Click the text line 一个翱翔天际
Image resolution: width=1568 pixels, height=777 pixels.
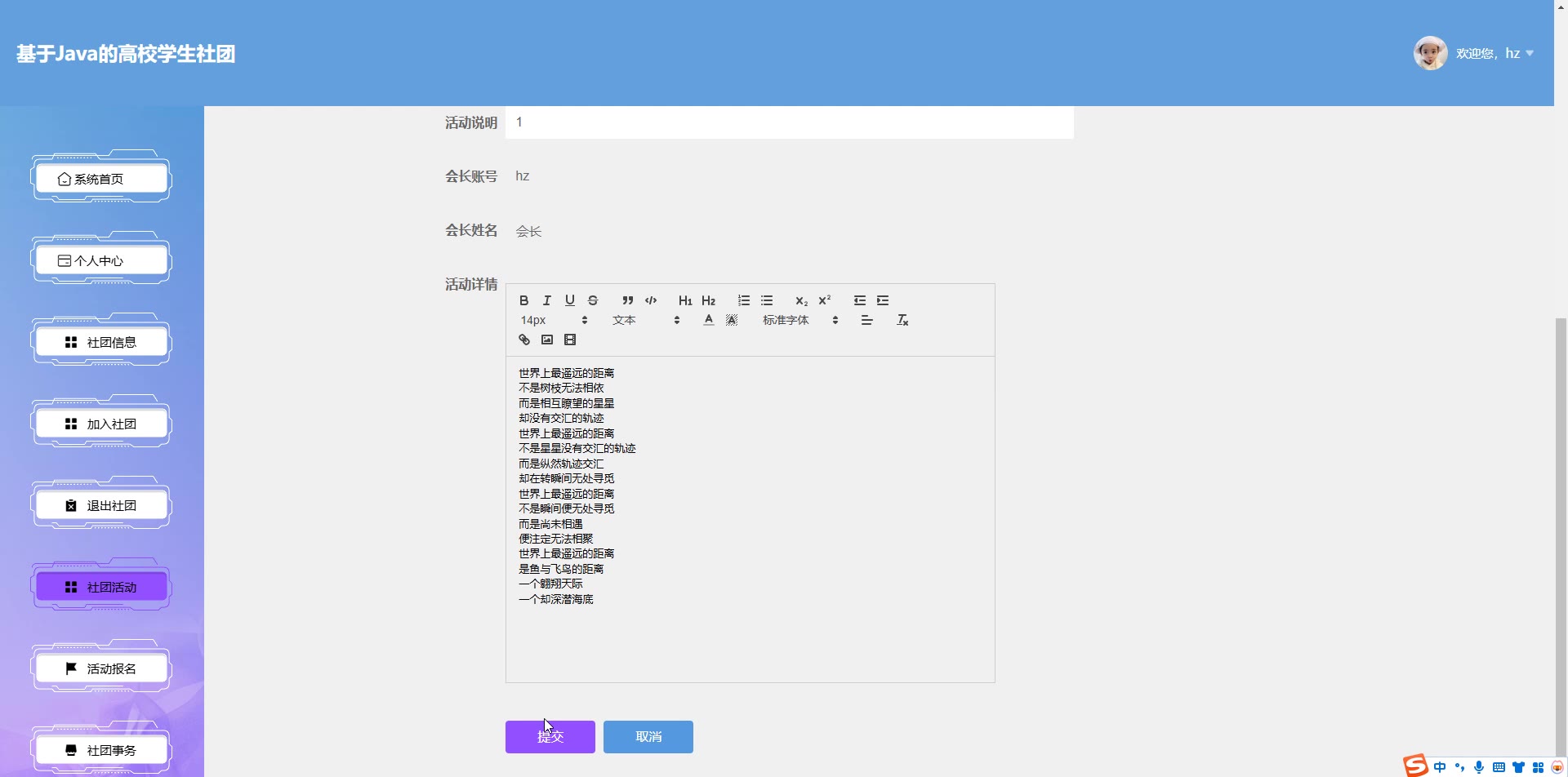click(550, 584)
